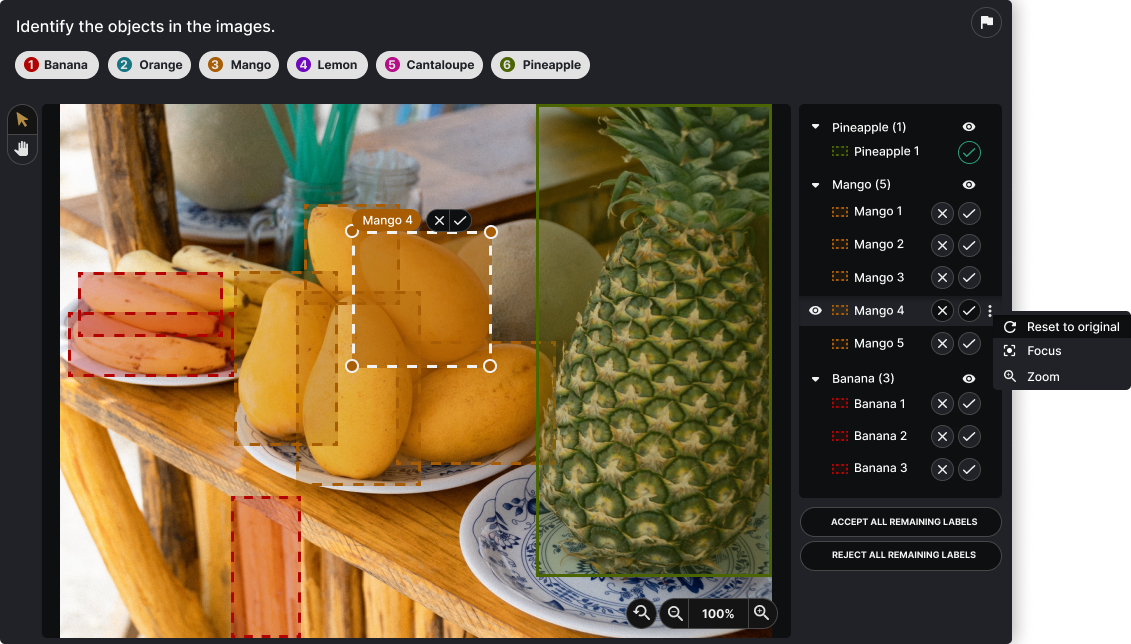Toggle the eye icon on Mango 4 row
The width and height of the screenshot is (1131, 644).
pyautogui.click(x=815, y=311)
